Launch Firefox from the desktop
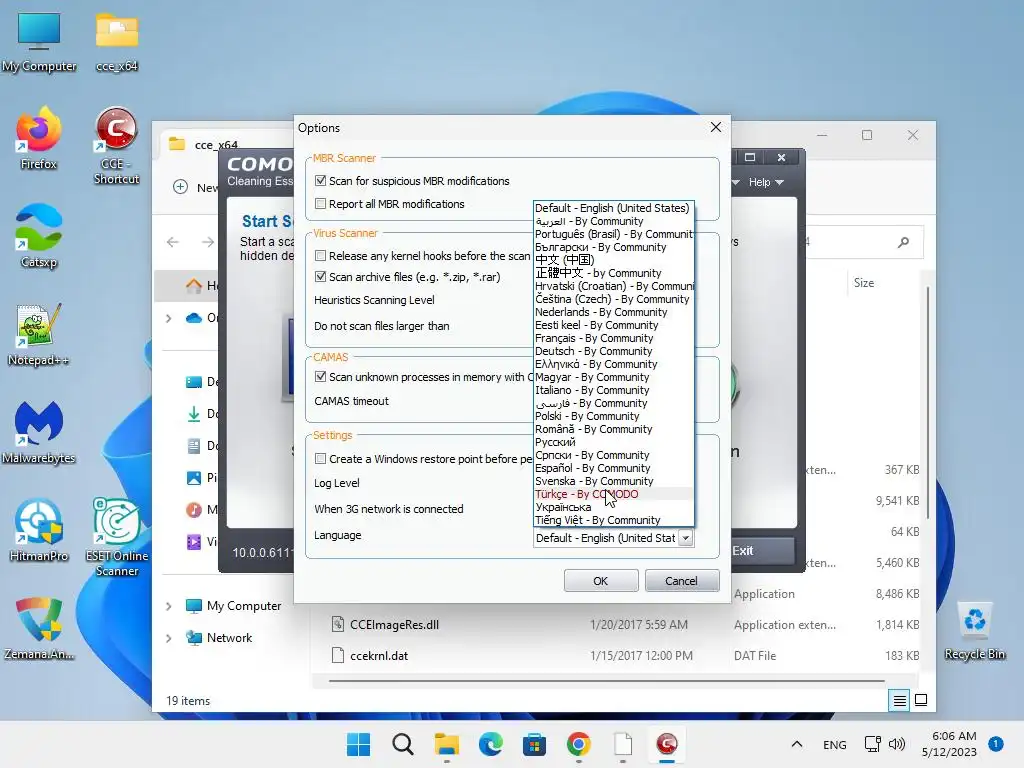1024x768 pixels. (x=39, y=138)
